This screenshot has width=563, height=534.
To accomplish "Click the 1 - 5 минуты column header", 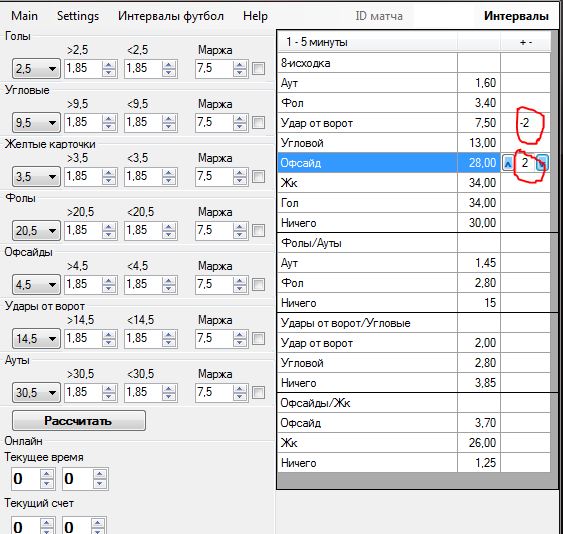I will (368, 42).
